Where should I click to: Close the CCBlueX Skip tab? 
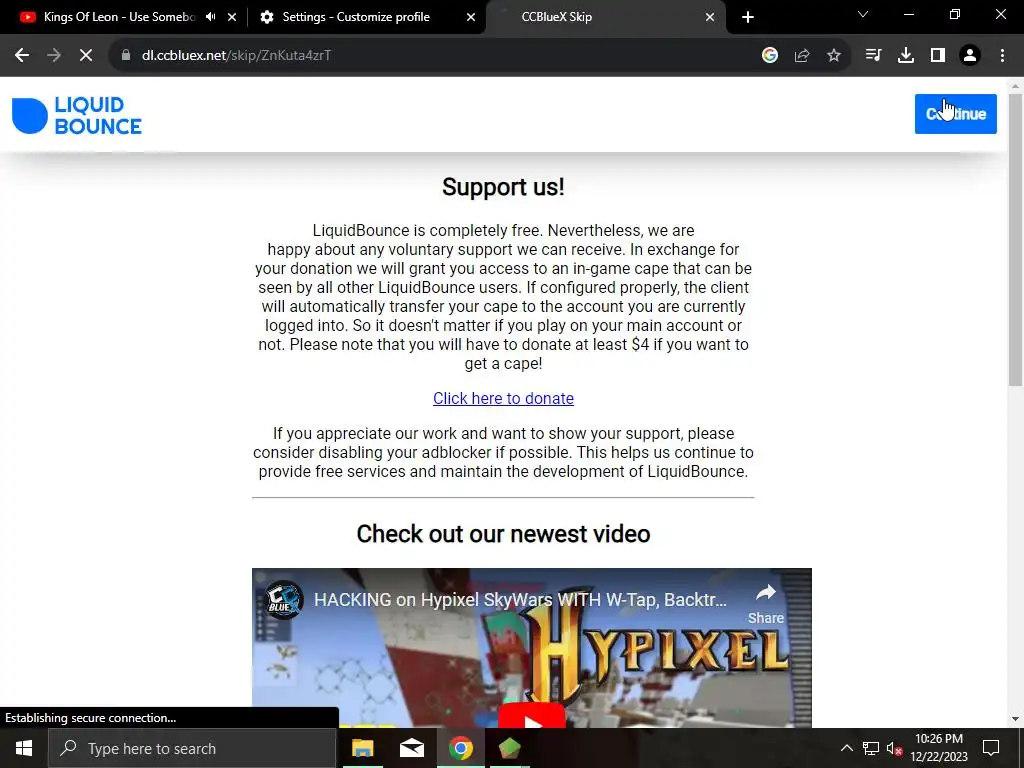tap(710, 18)
